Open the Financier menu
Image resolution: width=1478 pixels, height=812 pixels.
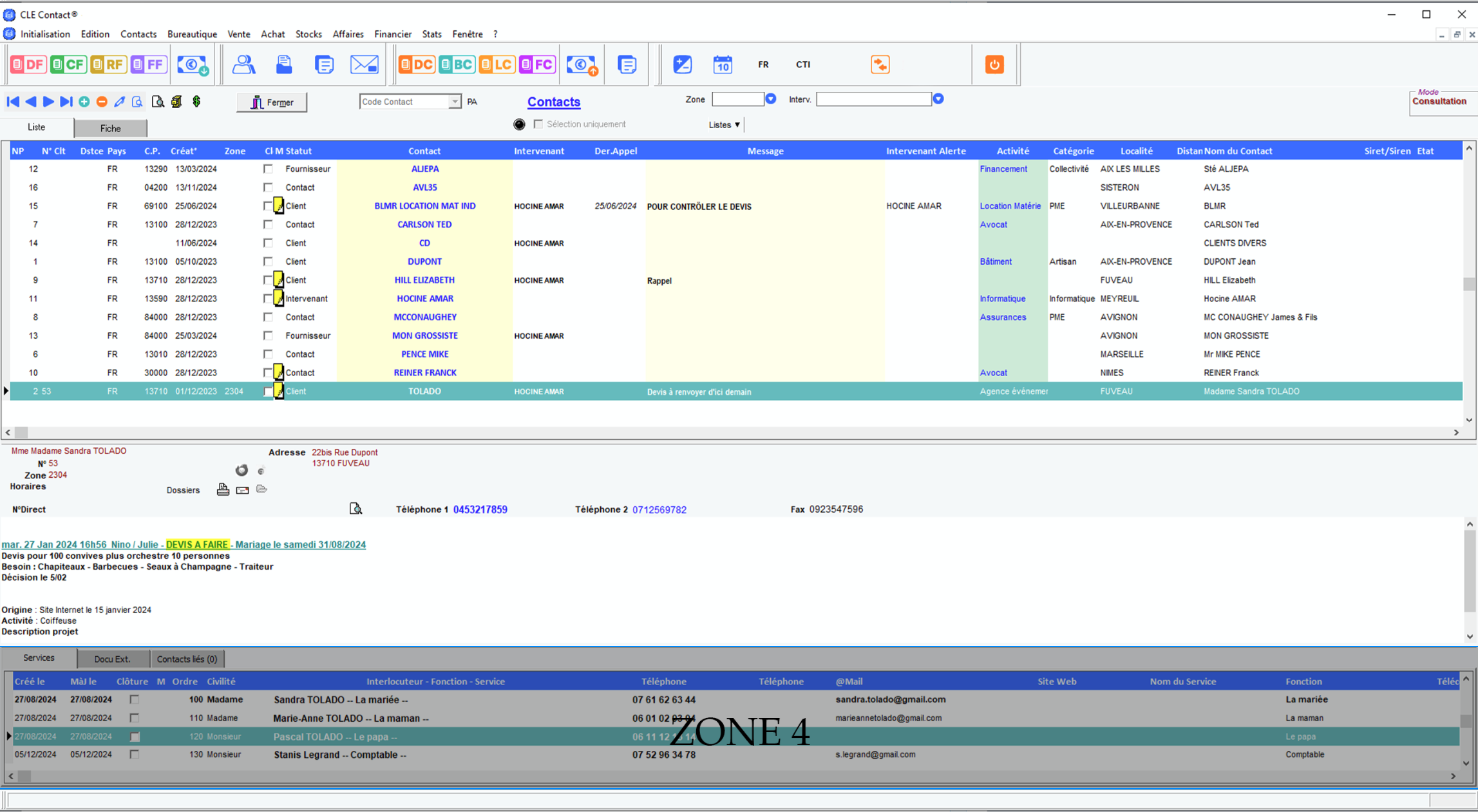(393, 34)
